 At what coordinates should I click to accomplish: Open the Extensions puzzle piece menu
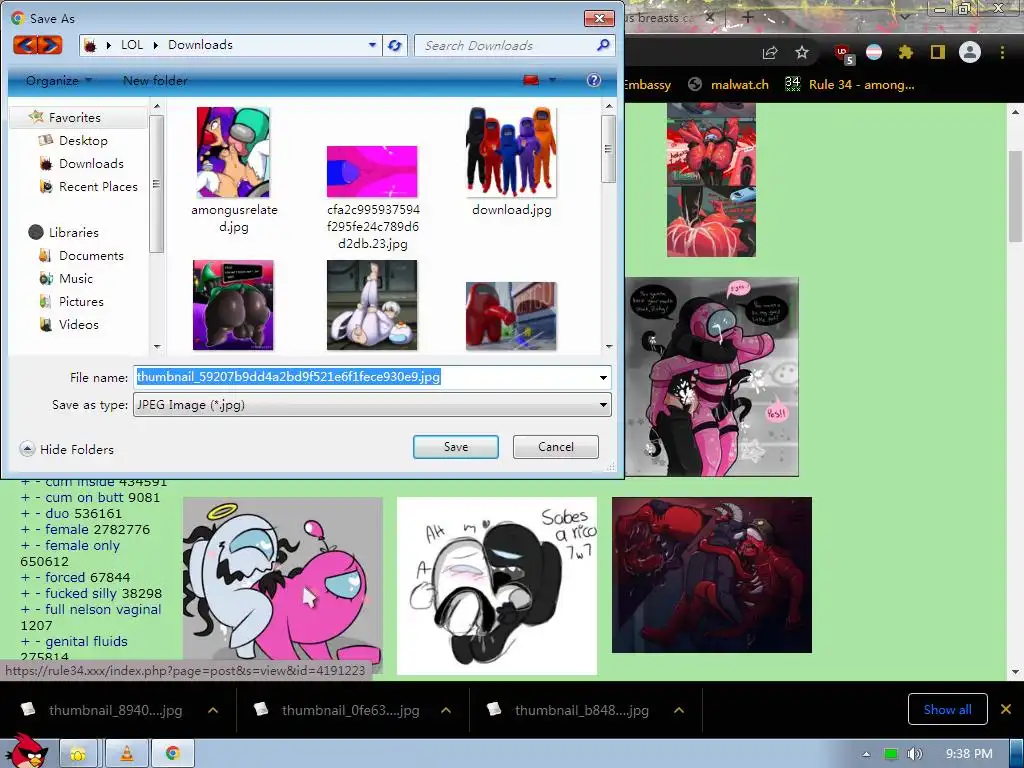pyautogui.click(x=906, y=52)
